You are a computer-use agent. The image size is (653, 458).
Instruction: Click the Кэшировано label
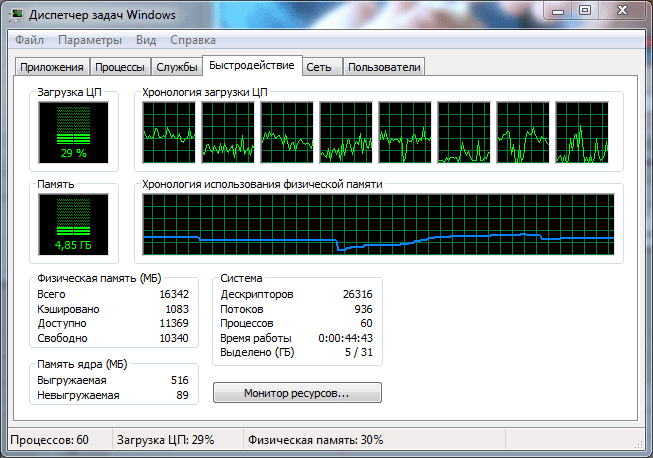(68, 309)
